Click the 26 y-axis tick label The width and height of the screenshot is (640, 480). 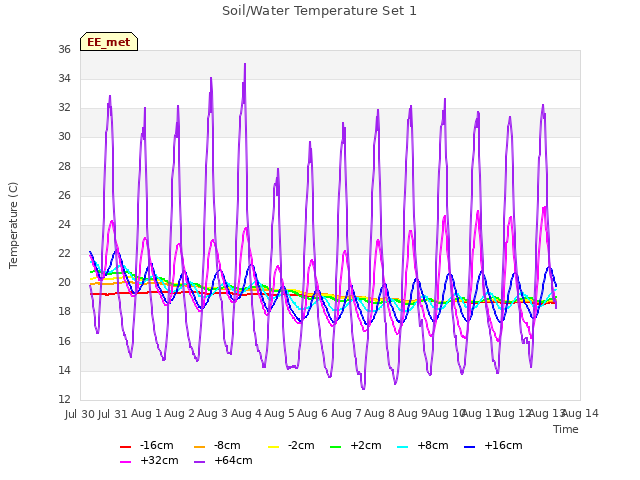pyautogui.click(x=64, y=195)
